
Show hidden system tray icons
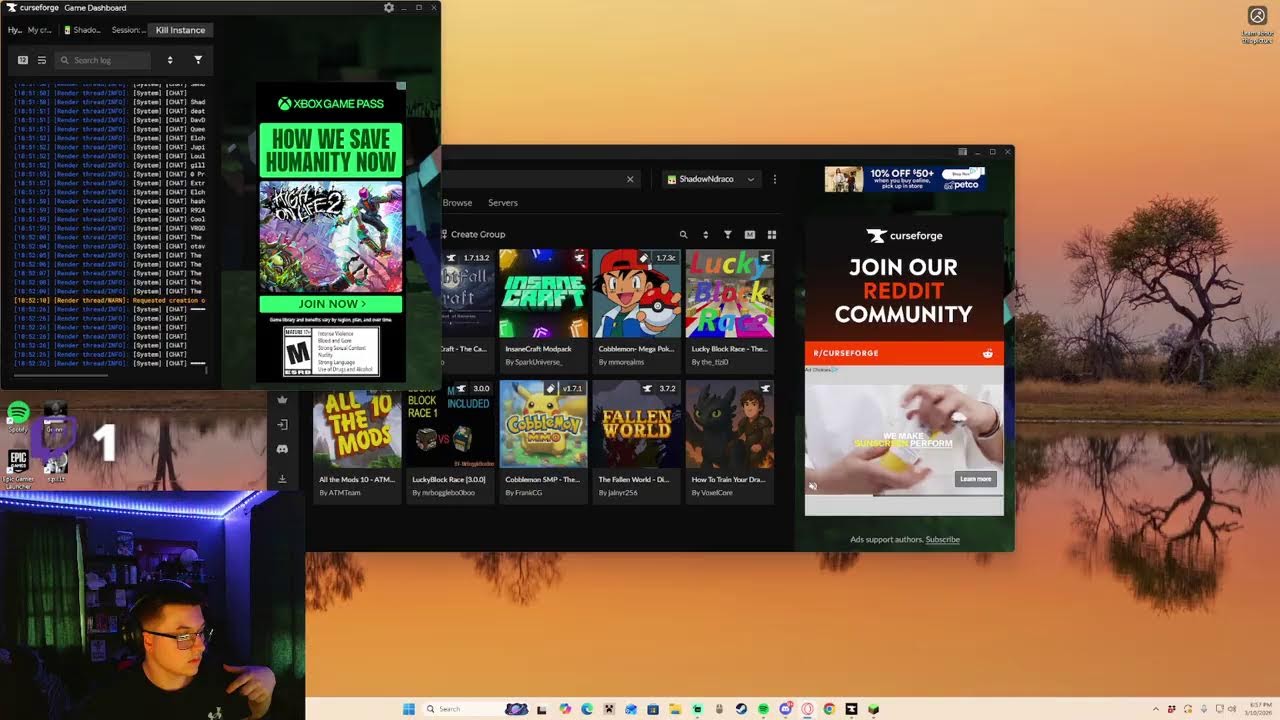(x=1156, y=709)
